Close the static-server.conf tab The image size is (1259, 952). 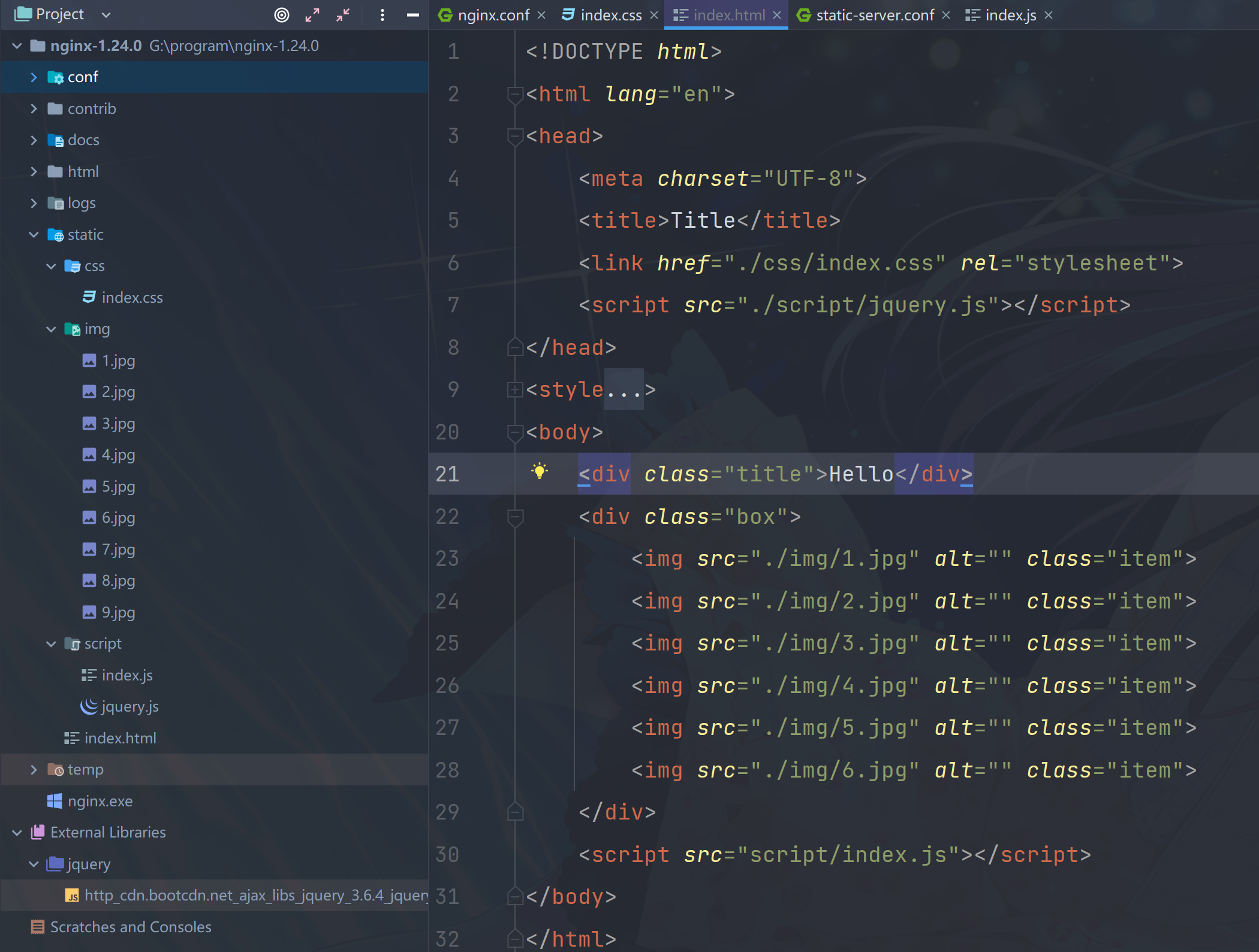click(946, 15)
